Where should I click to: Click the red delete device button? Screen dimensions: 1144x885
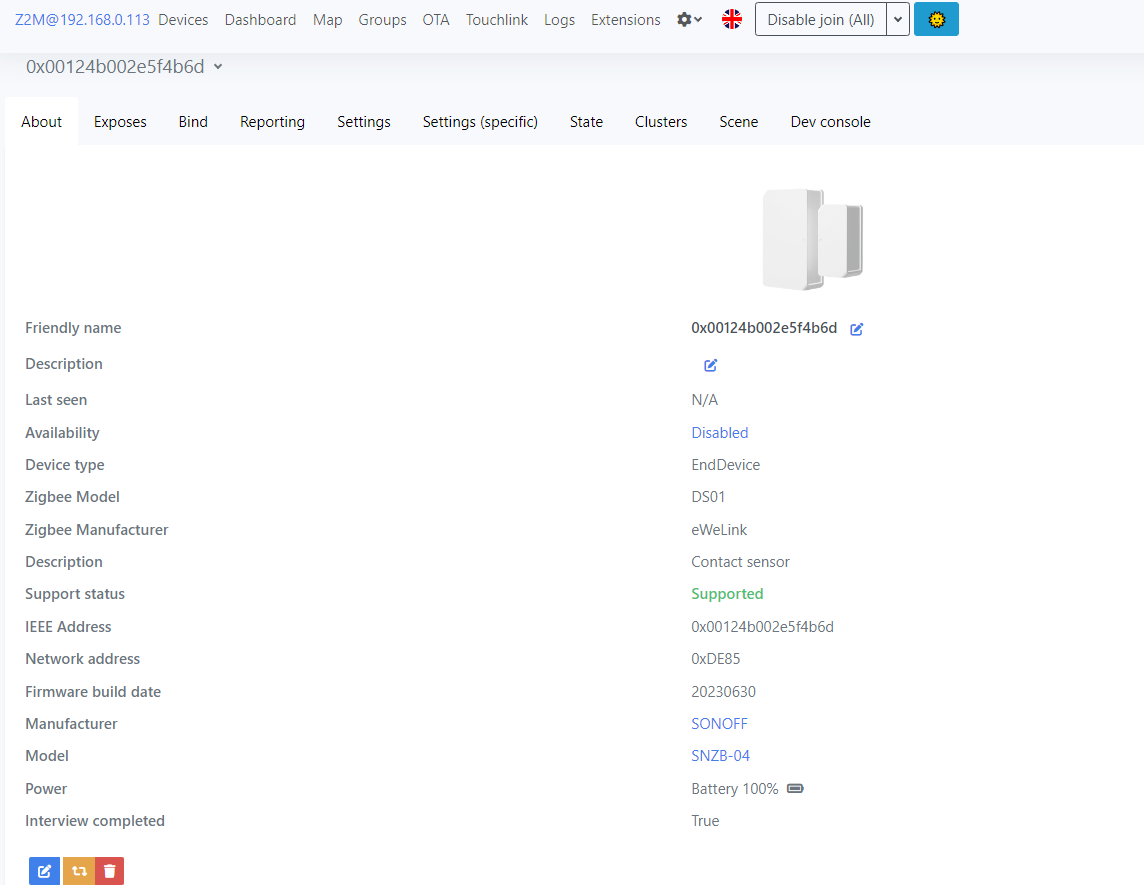point(109,871)
